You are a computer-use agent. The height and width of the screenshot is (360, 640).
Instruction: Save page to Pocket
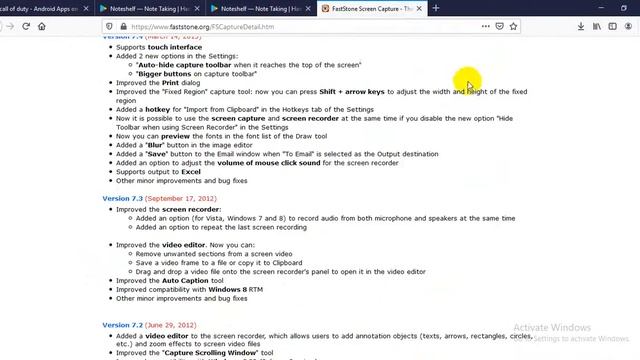(500, 27)
